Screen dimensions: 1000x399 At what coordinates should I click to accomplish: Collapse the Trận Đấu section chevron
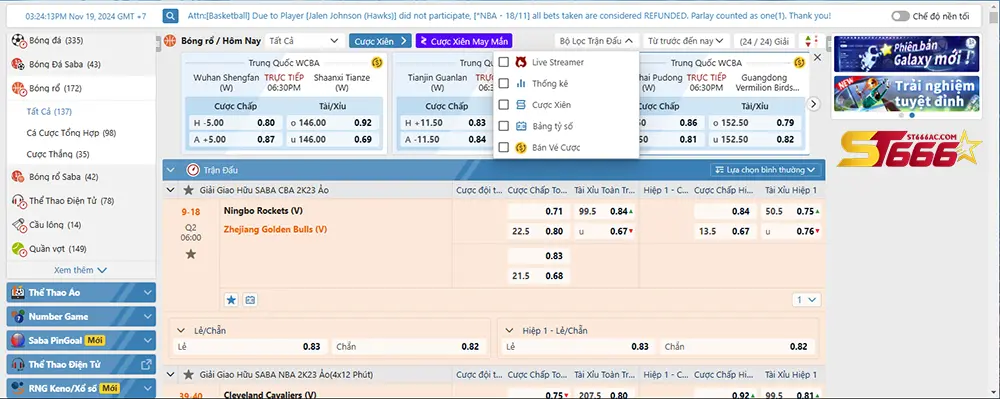coord(170,170)
